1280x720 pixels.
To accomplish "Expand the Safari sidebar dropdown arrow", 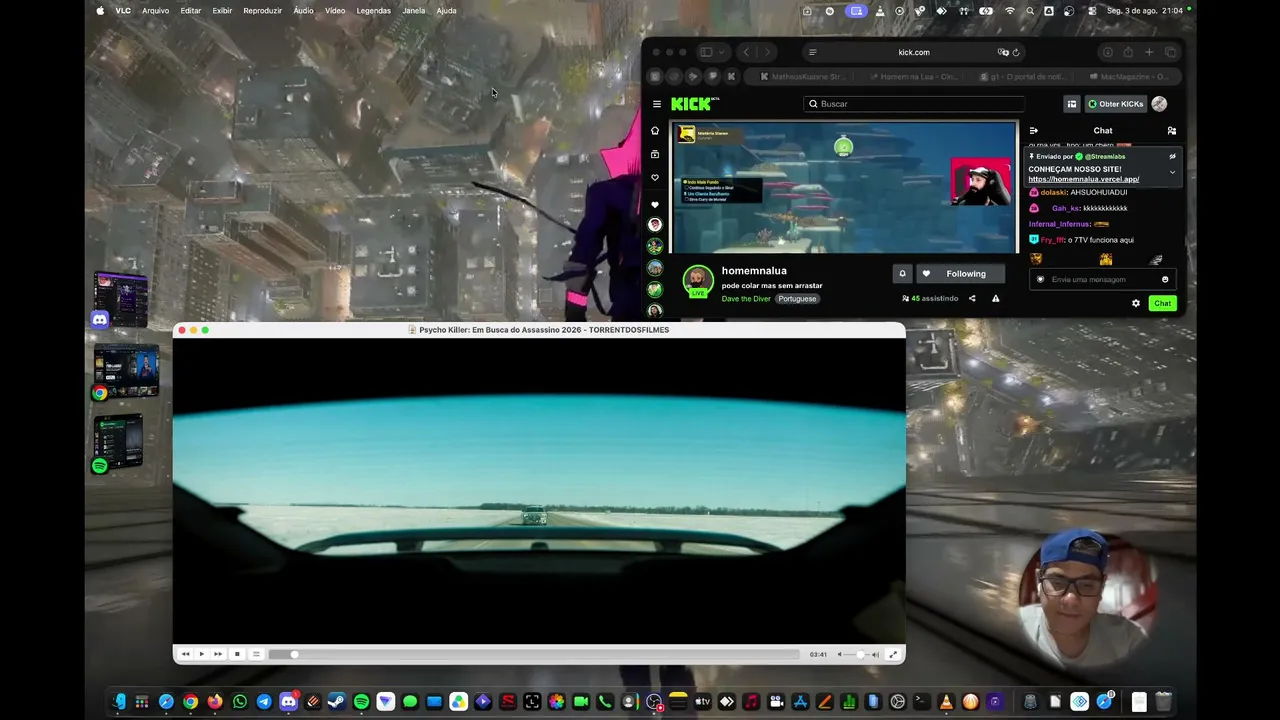I will [x=720, y=52].
